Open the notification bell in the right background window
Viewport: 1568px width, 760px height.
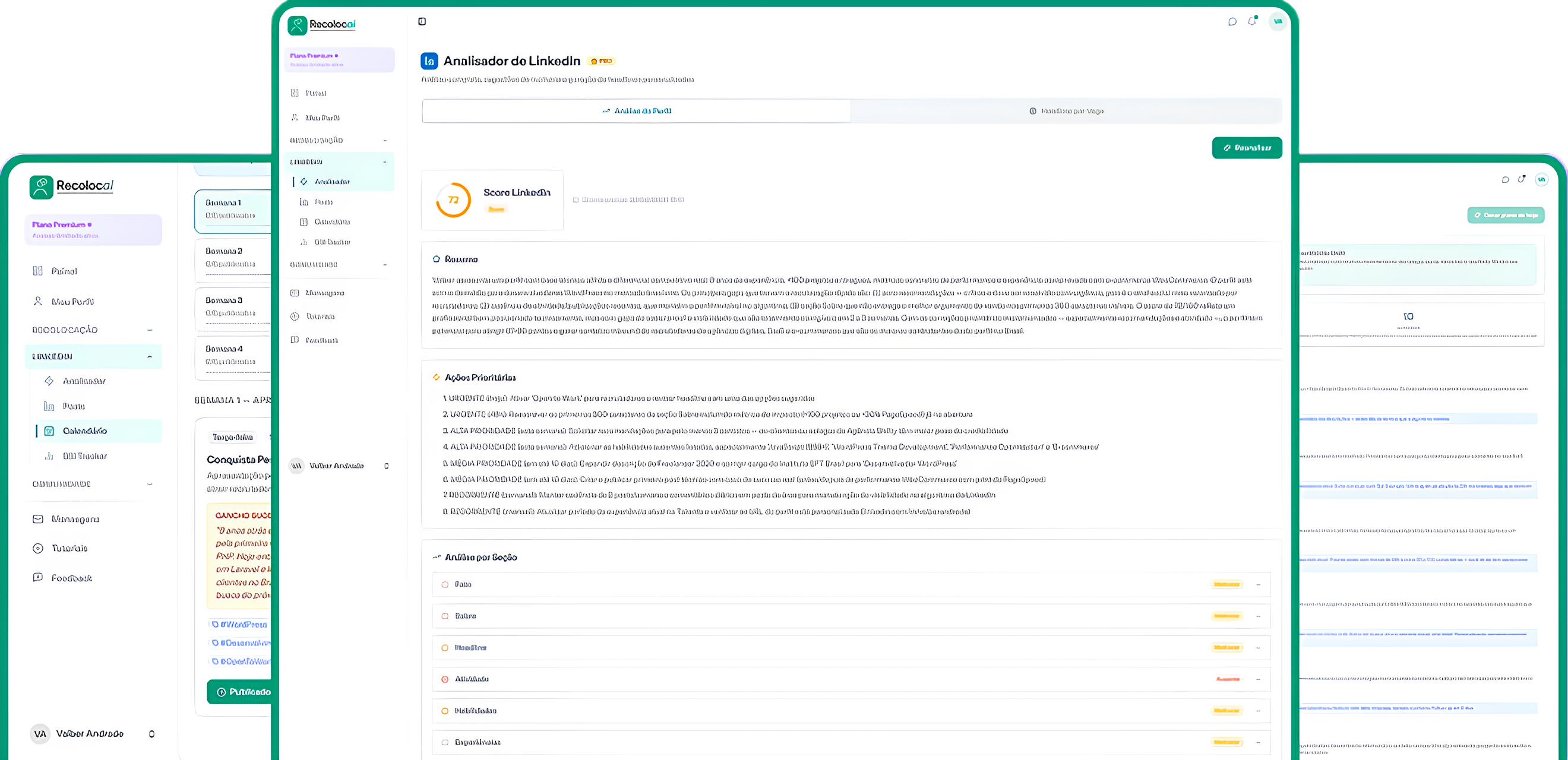(1521, 179)
